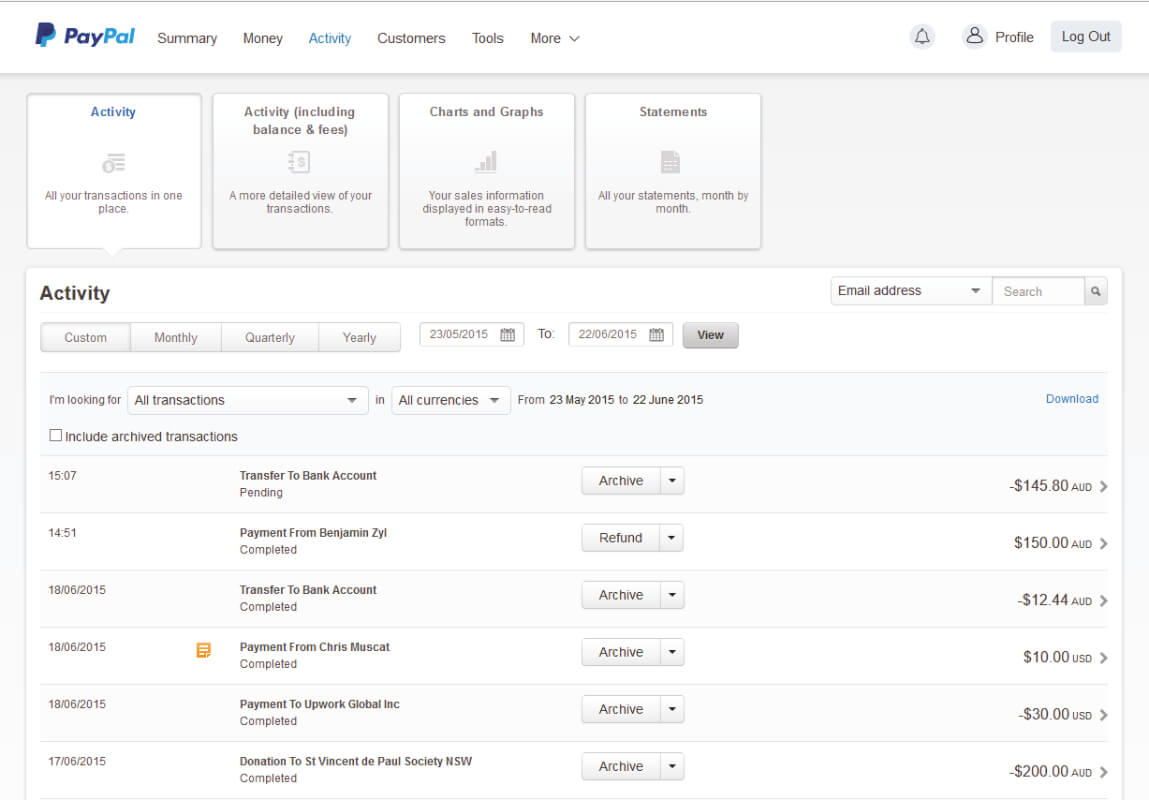Expand options arrow for Chris Muscat payment
Viewport: 1149px width, 800px height.
coord(672,652)
